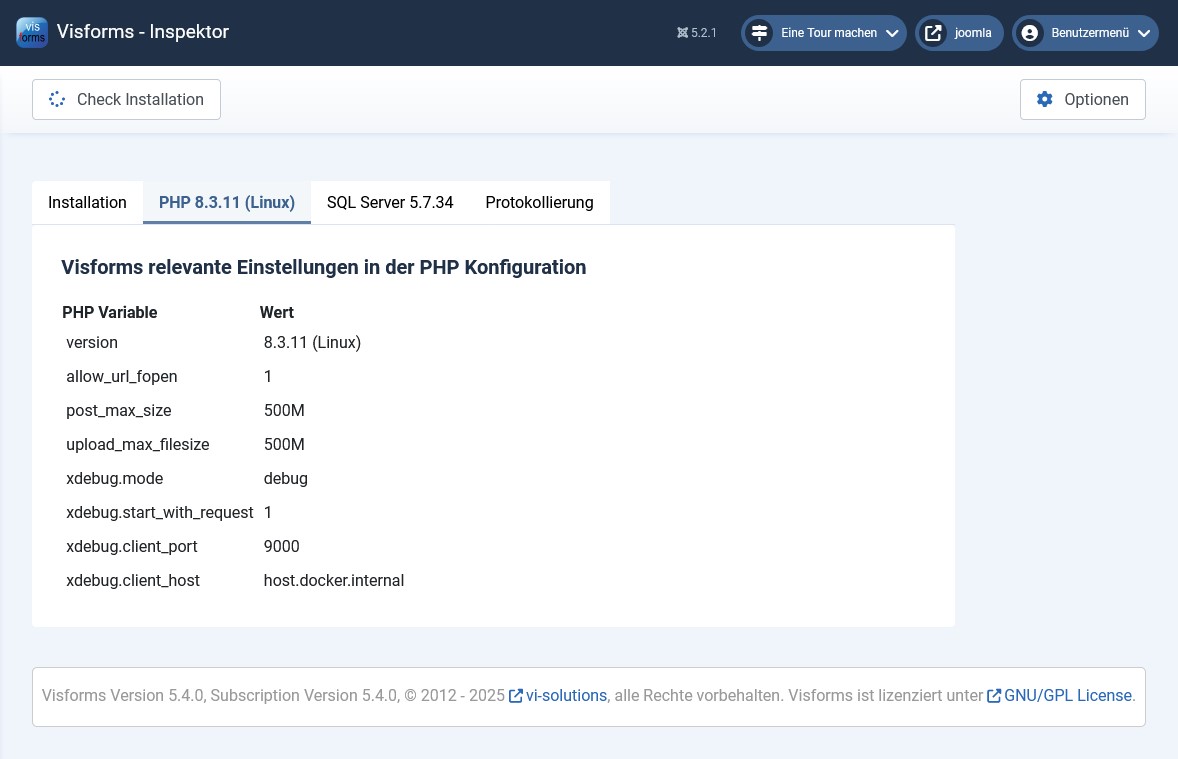Switch to the Protokollierung tab

[x=539, y=202]
